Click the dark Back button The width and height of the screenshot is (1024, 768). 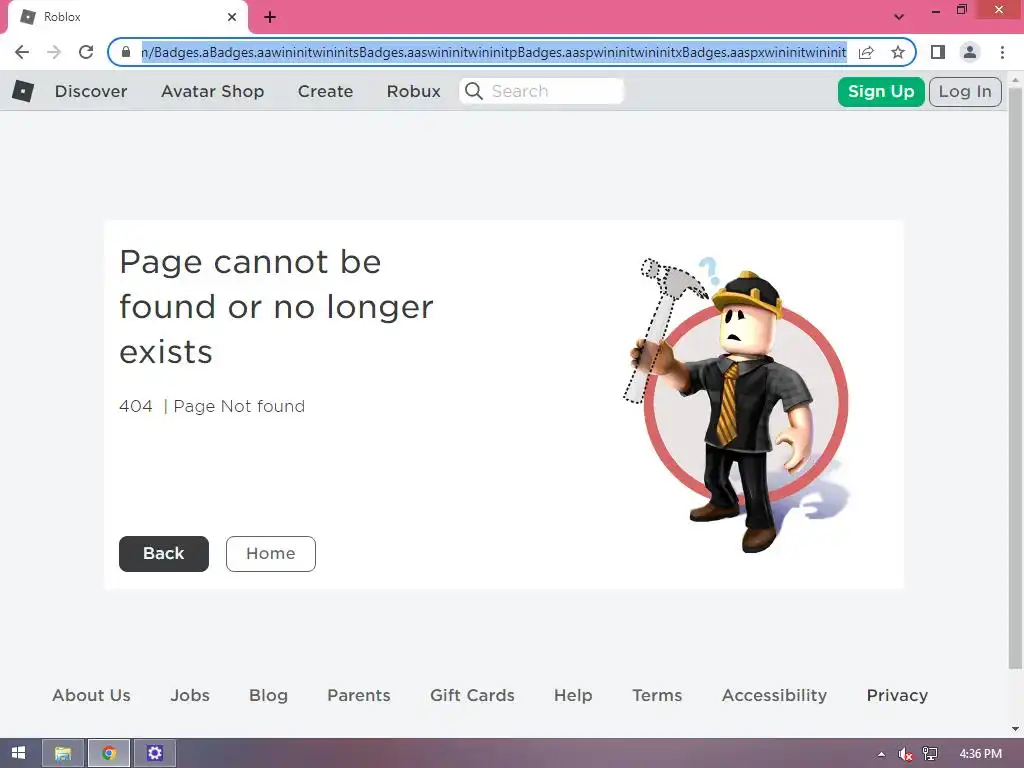pos(164,554)
